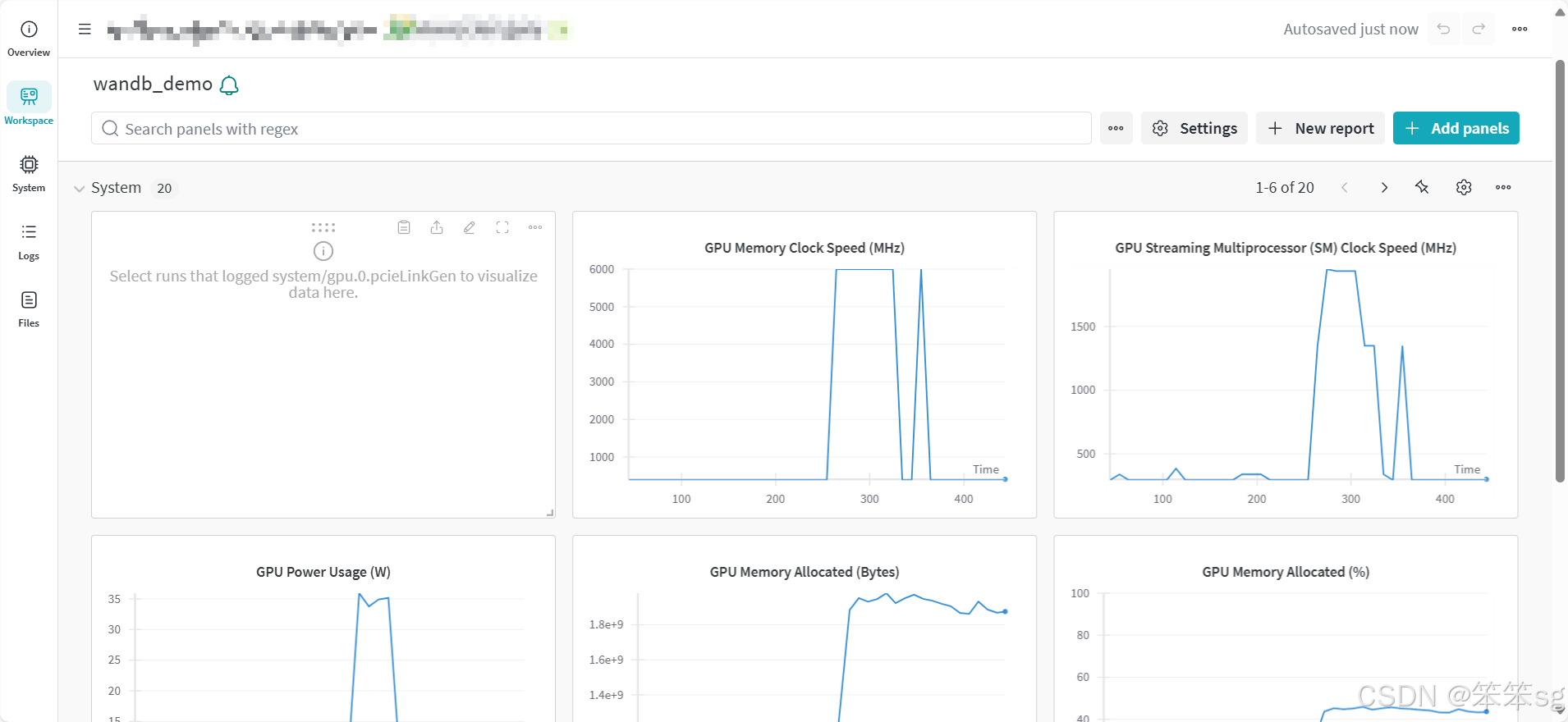Open the Overview sidebar section

click(x=29, y=39)
